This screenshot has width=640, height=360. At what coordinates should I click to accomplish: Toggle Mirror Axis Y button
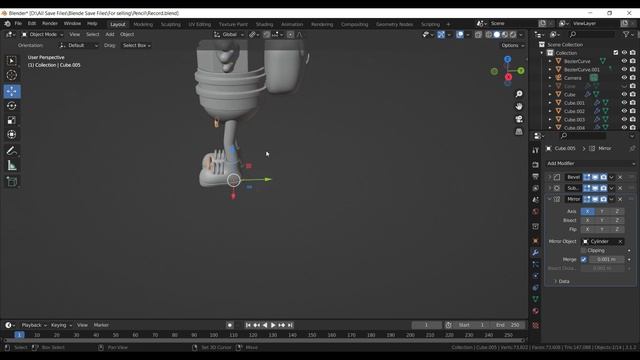(x=602, y=211)
